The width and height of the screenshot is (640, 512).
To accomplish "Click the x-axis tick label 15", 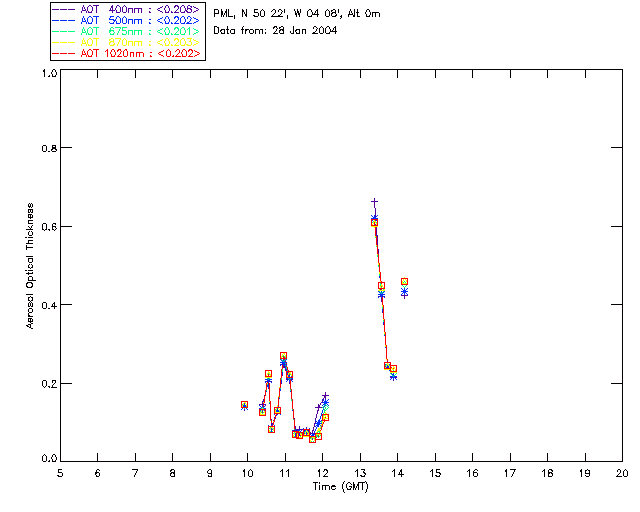I will coord(435,473).
